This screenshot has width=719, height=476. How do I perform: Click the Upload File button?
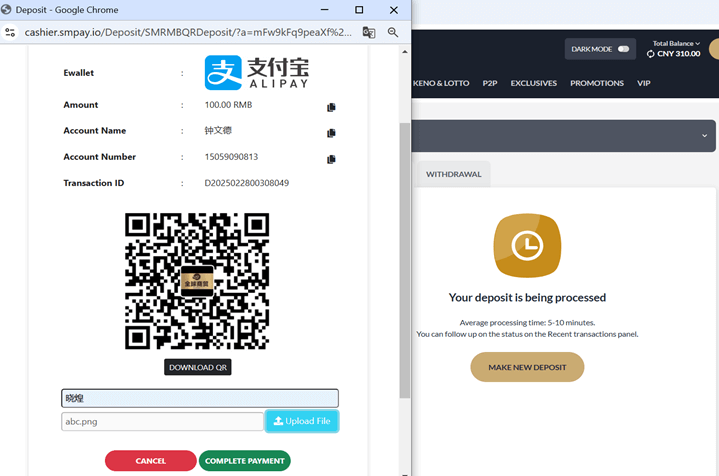(x=302, y=421)
